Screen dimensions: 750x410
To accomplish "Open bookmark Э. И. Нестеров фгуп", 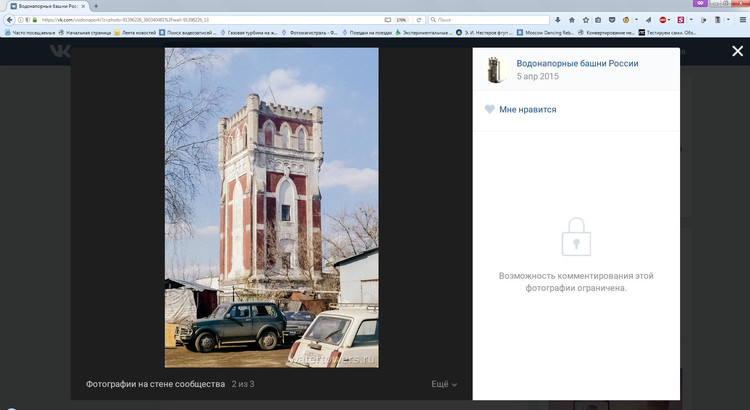I will pos(484,33).
